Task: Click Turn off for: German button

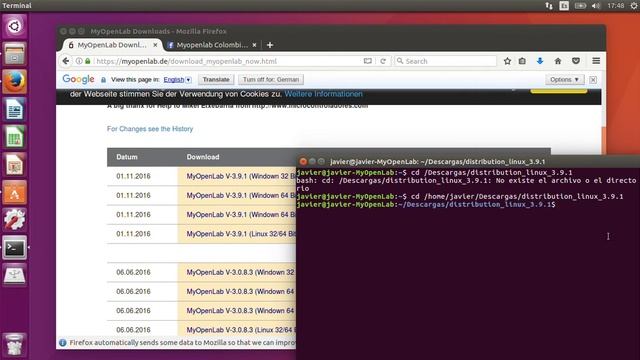Action: point(271,80)
